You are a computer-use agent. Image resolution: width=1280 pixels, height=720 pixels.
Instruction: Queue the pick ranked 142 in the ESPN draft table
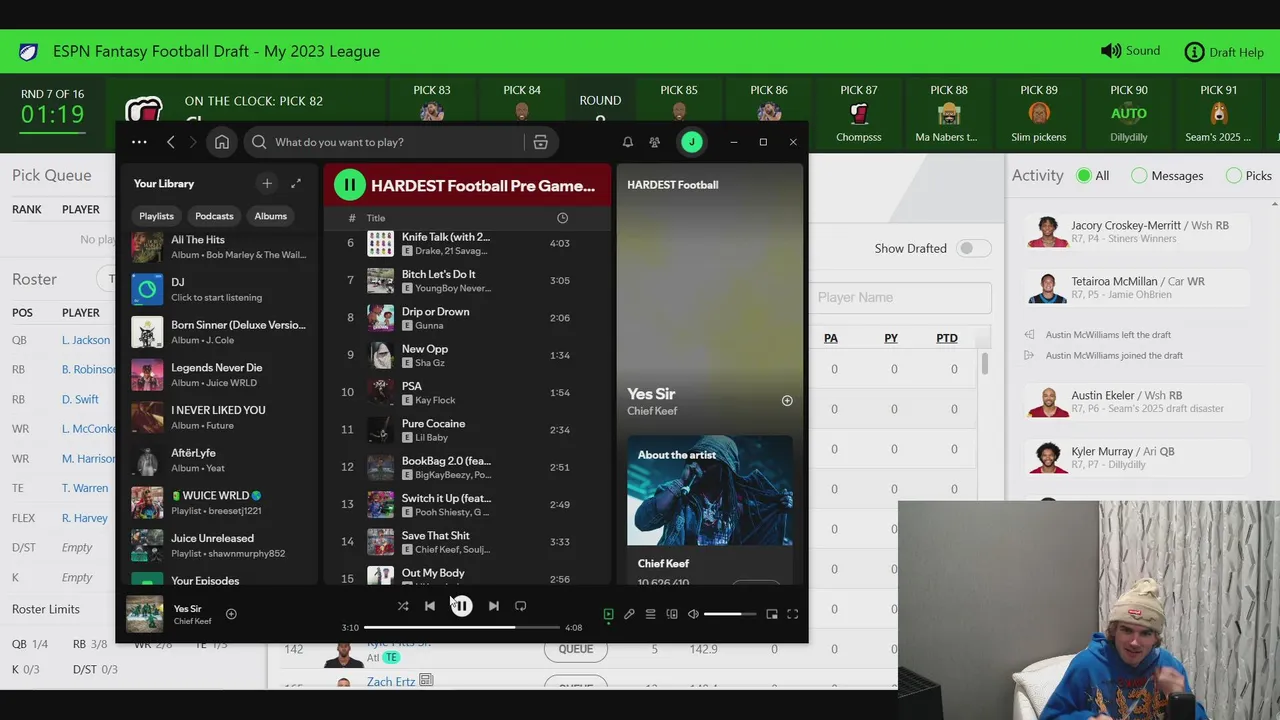coord(576,649)
